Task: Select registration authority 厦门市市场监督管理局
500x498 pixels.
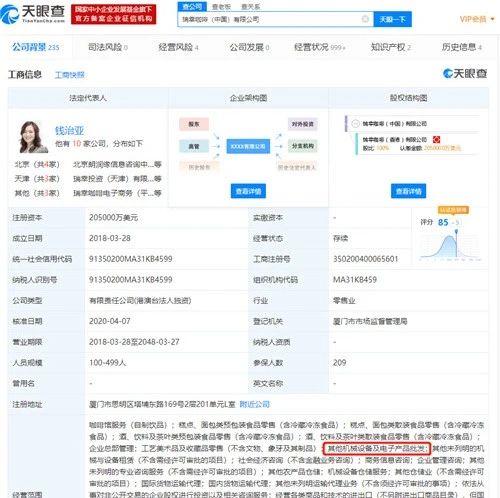Action: click(x=370, y=321)
